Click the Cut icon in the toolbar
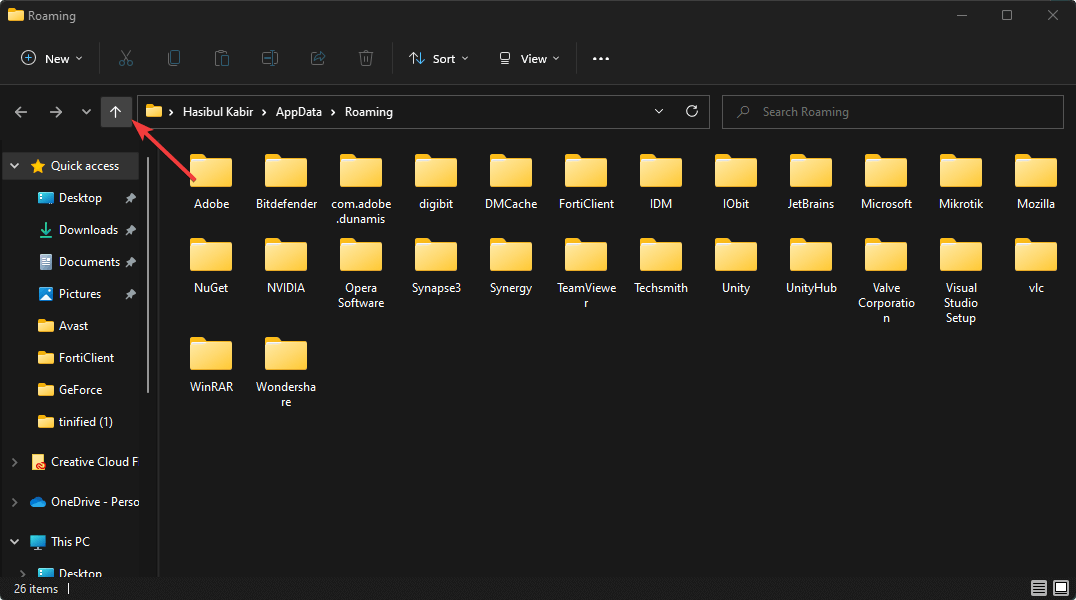 (x=125, y=58)
